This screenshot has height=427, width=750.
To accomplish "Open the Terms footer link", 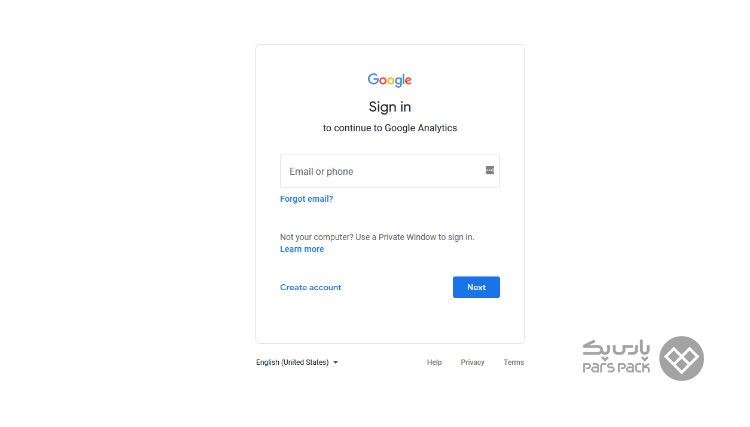I will tap(514, 362).
